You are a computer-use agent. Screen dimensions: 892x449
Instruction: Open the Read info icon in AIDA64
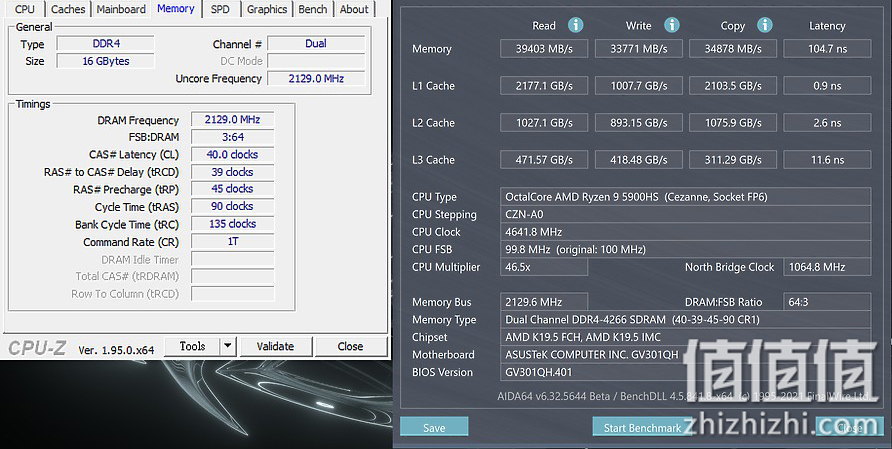click(x=576, y=25)
